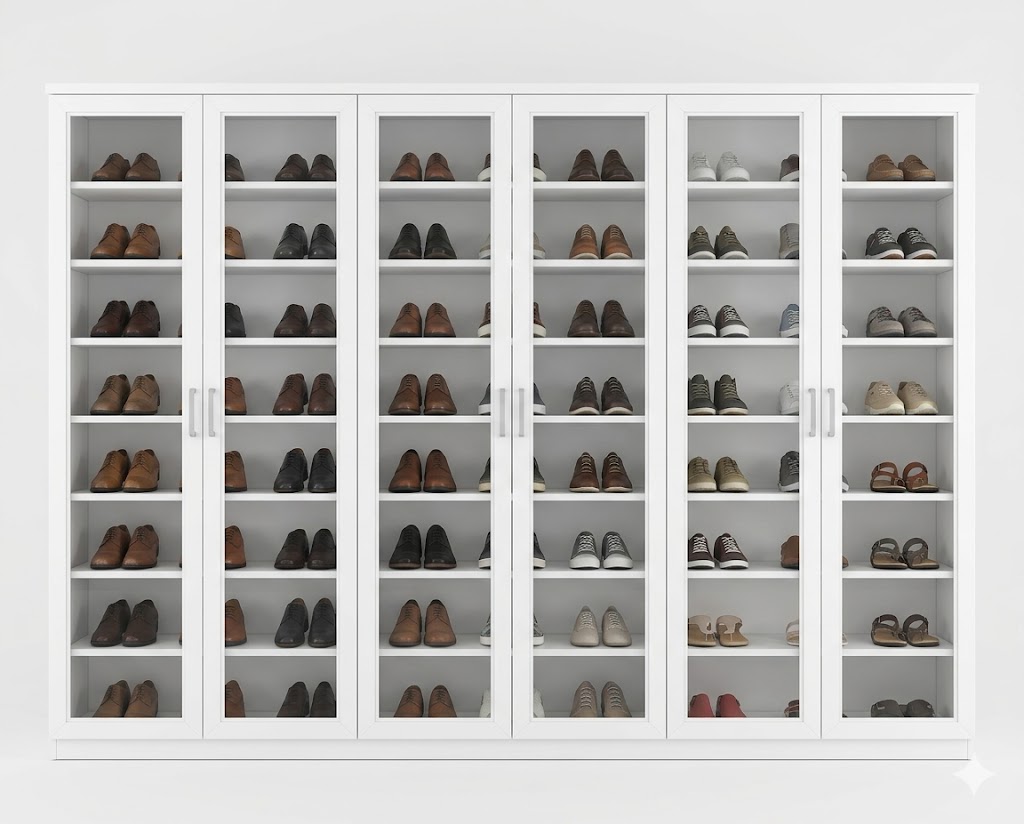
Task: Select the white sneakers on fifth door's top shelf
Action: (718, 166)
